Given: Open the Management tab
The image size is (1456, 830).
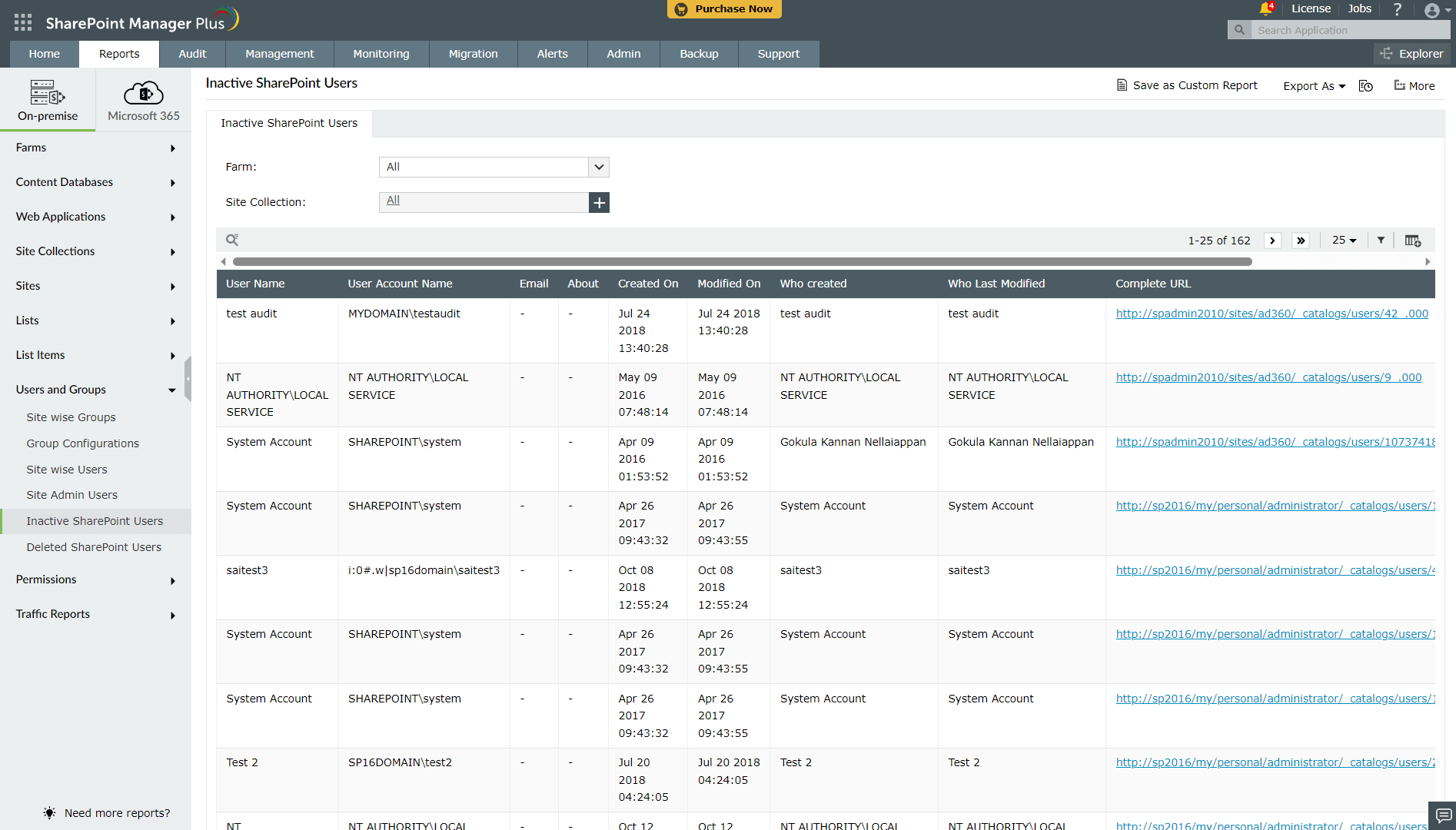Looking at the screenshot, I should [x=280, y=54].
